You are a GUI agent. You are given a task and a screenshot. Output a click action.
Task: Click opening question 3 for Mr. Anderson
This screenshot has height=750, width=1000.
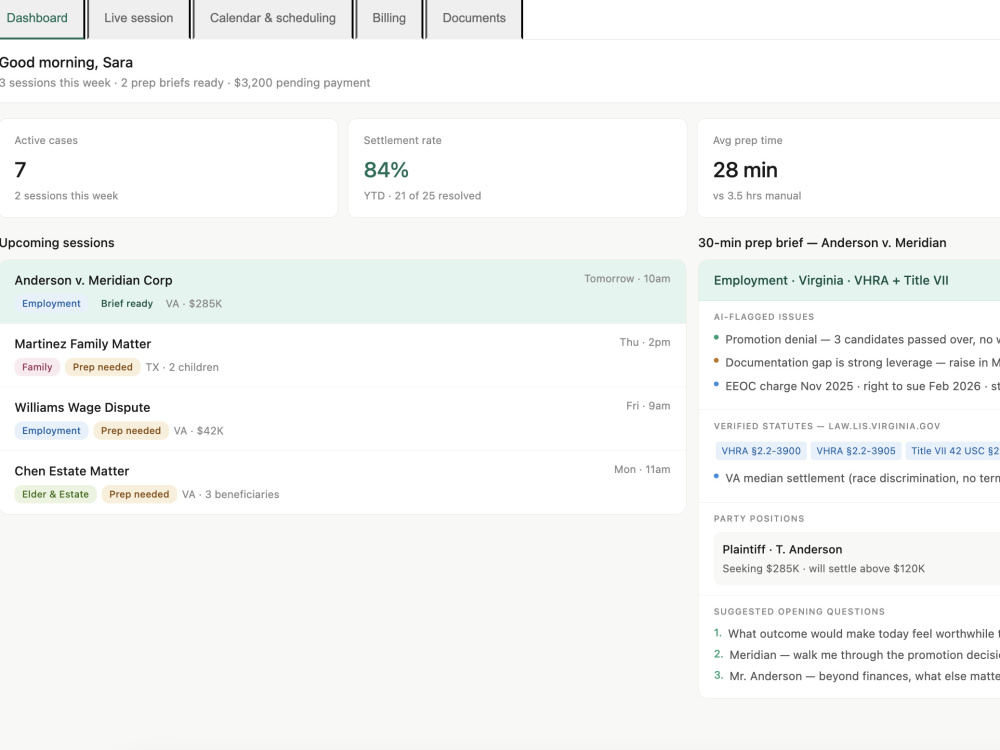click(x=857, y=676)
